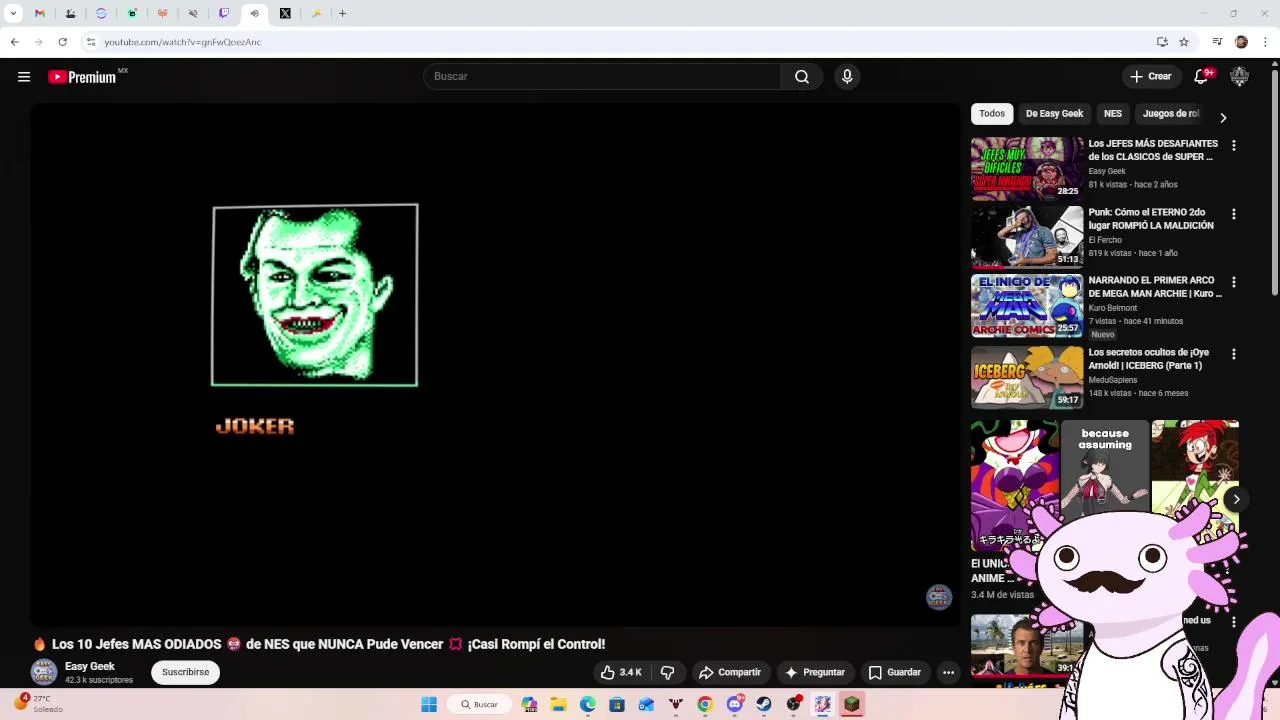Open Oye Arnold ICEBERG video thumbnail
This screenshot has height=720, width=1280.
1027,377
